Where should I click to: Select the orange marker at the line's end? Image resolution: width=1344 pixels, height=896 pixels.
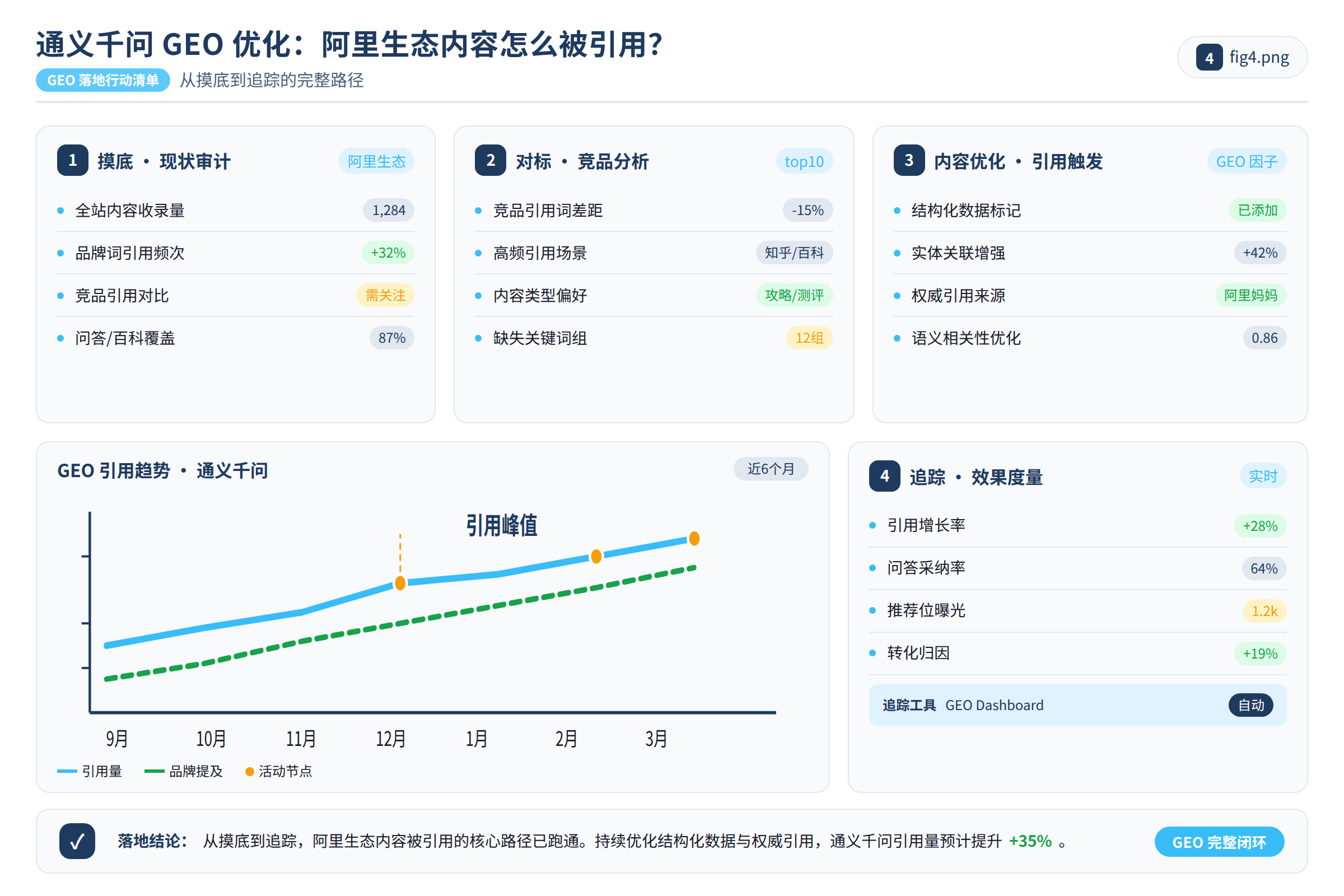click(x=694, y=539)
